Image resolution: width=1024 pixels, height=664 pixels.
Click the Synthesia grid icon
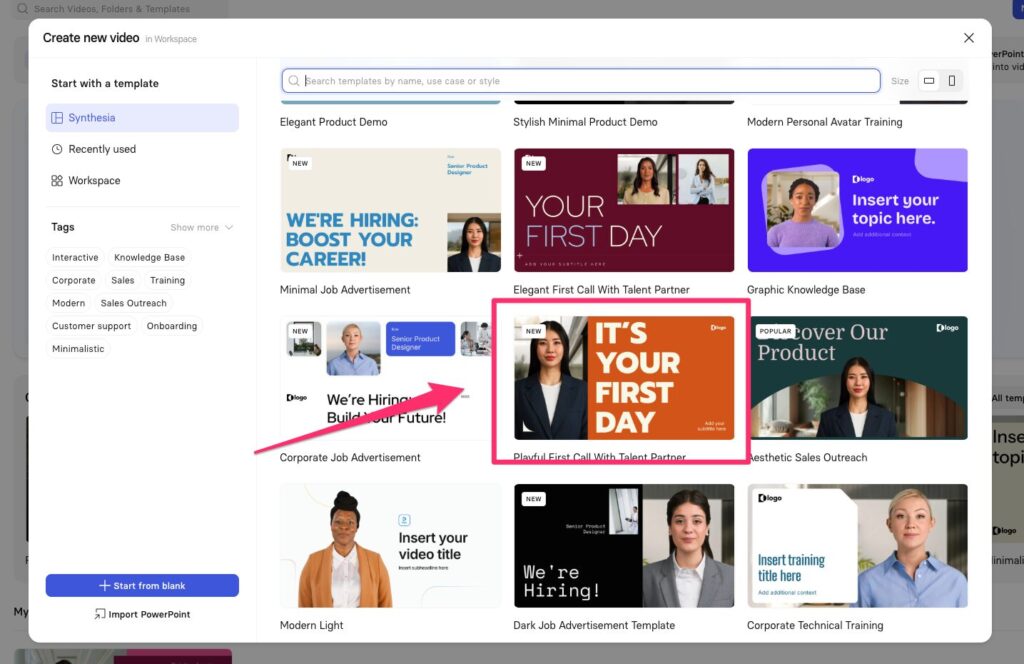(57, 118)
